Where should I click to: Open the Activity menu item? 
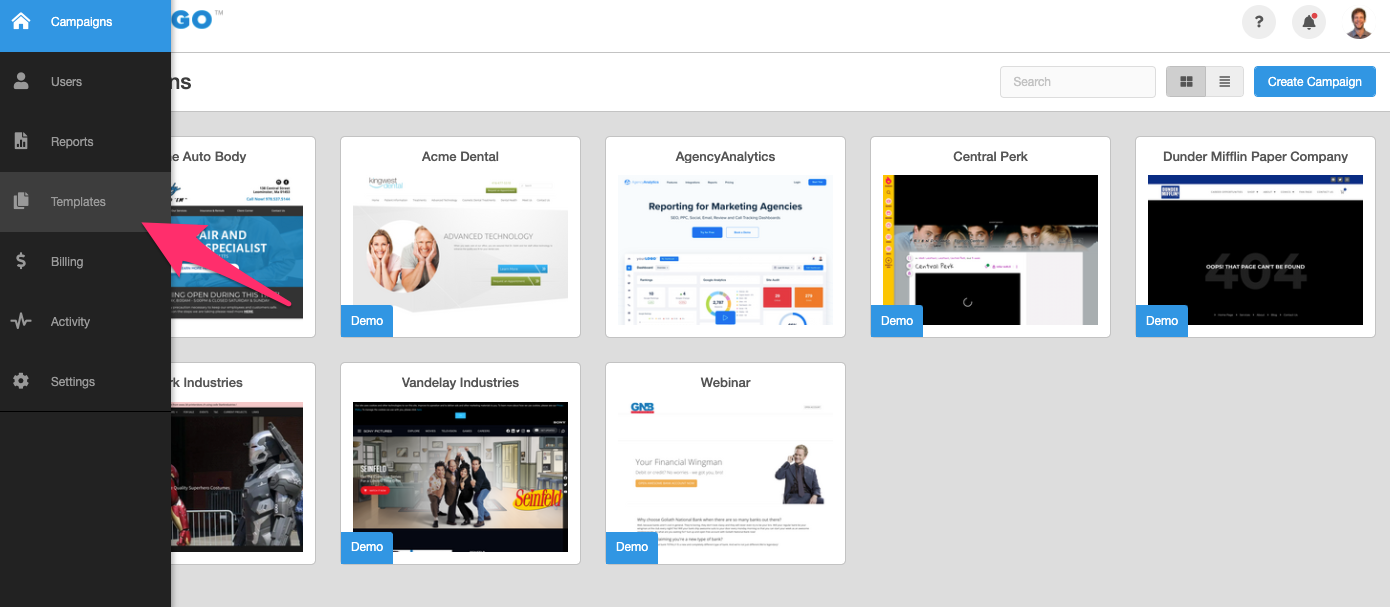click(85, 322)
